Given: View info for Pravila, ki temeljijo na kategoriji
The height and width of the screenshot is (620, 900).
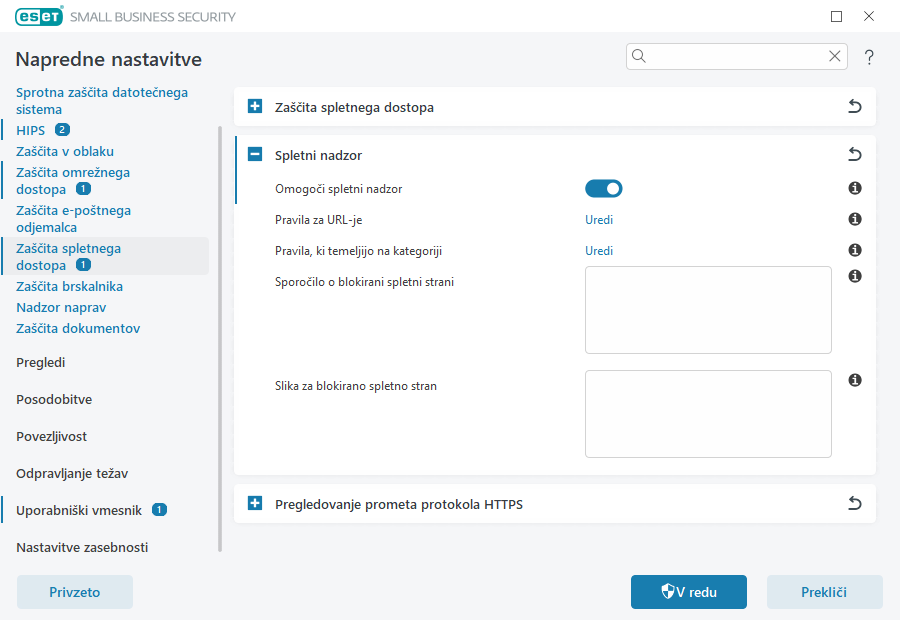Looking at the screenshot, I should coord(855,250).
